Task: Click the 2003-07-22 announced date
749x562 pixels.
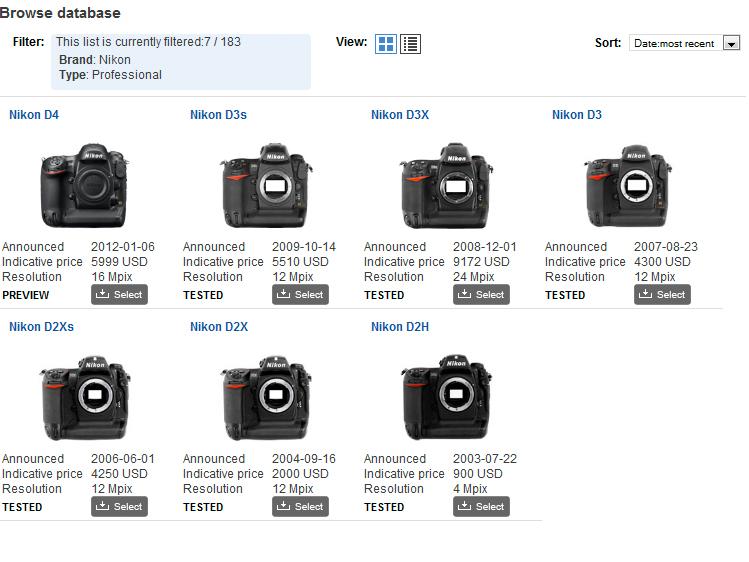Action: [485, 459]
